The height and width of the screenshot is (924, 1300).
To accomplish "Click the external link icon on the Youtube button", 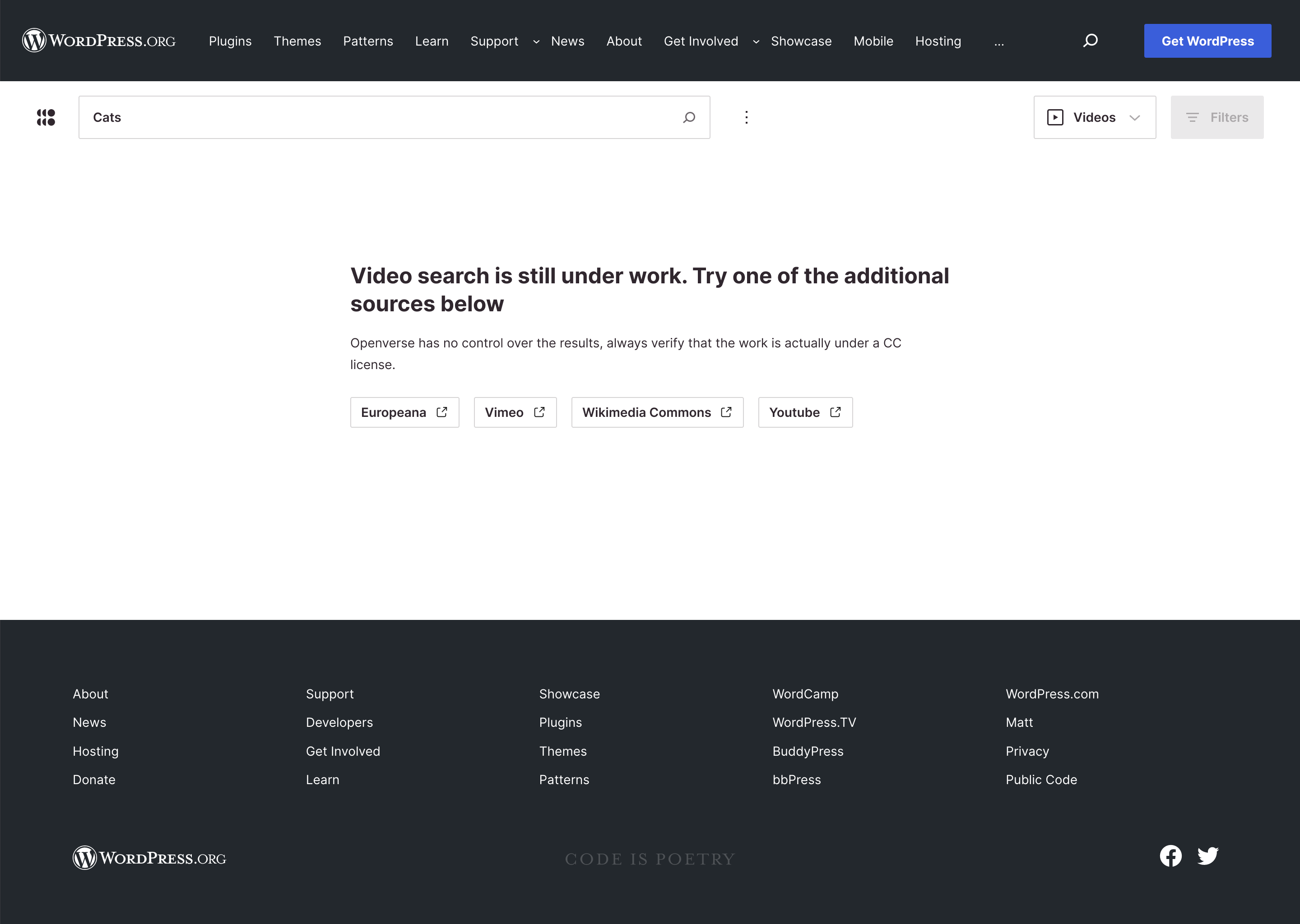I will pos(835,411).
